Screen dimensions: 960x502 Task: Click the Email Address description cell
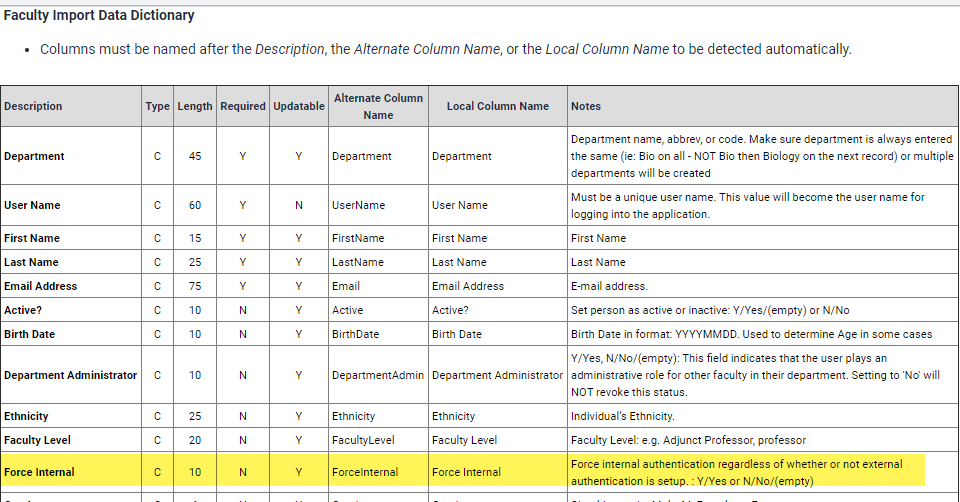click(41, 286)
